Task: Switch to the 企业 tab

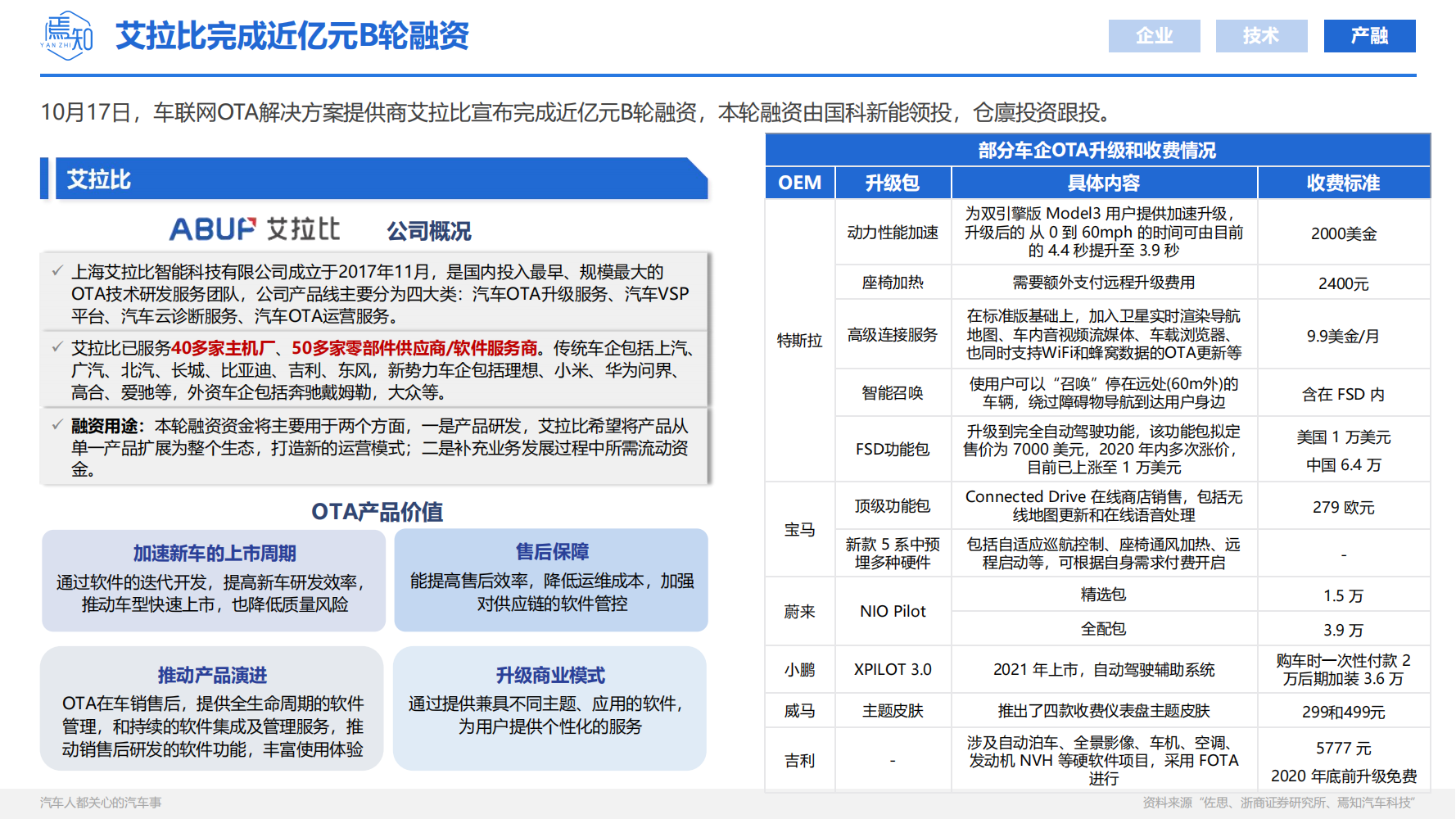Action: pyautogui.click(x=1154, y=36)
